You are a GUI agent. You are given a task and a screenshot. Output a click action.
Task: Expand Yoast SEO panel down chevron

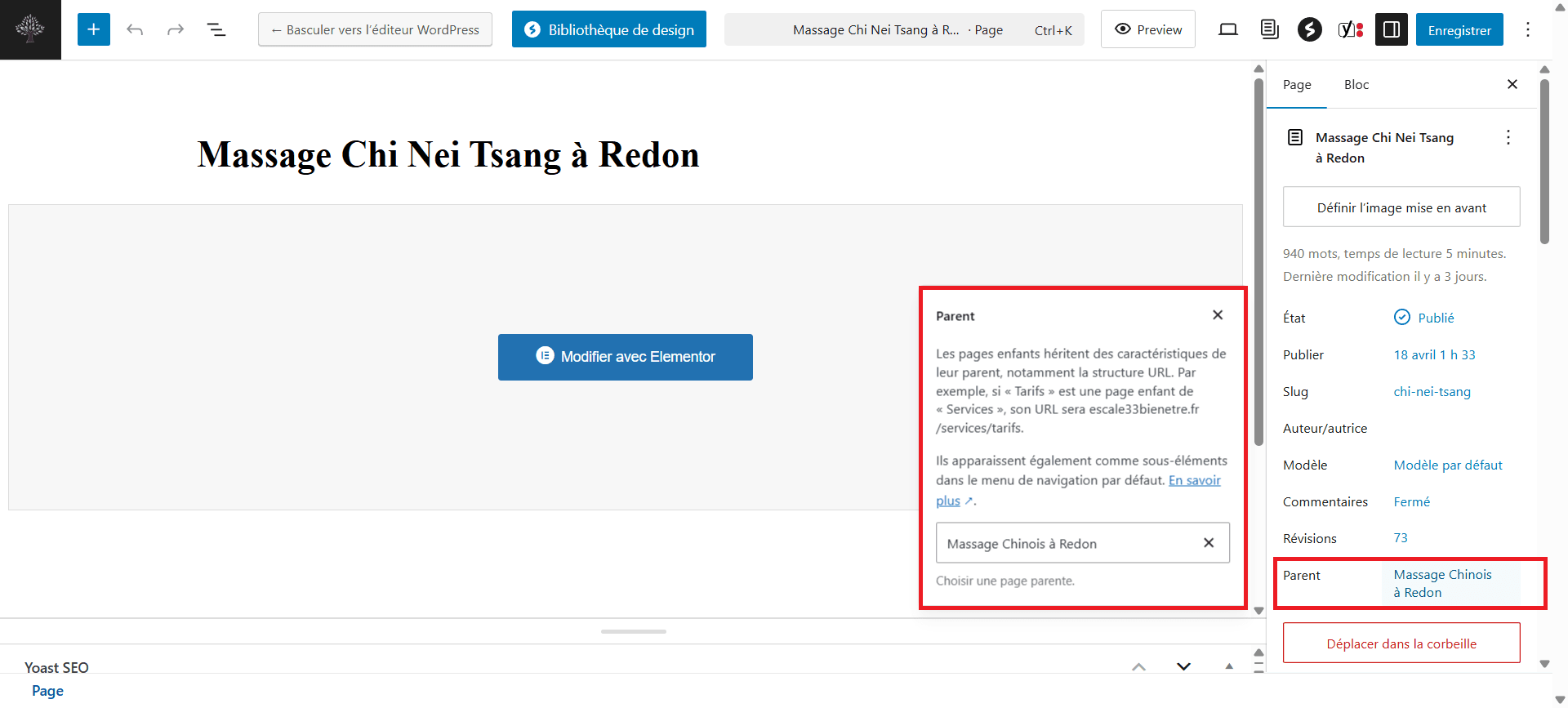(1183, 666)
